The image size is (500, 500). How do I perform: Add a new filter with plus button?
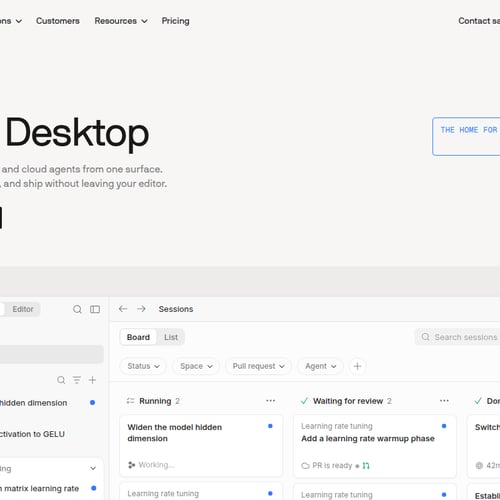[357, 366]
